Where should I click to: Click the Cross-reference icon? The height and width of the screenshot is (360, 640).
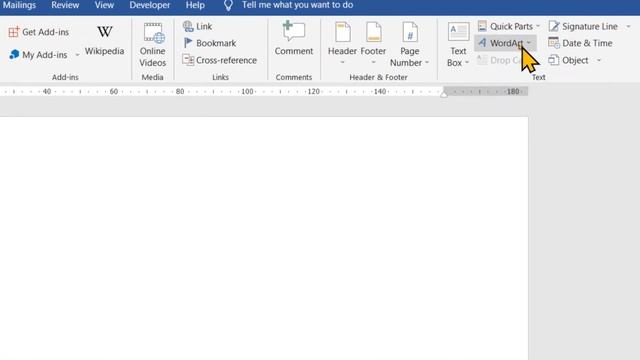188,60
